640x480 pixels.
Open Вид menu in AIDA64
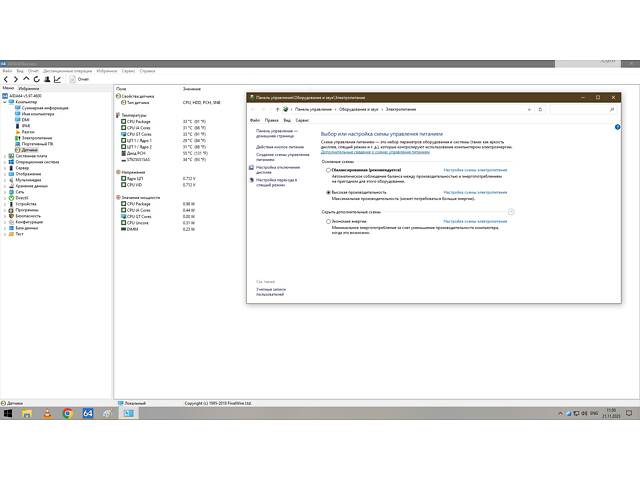coord(20,71)
